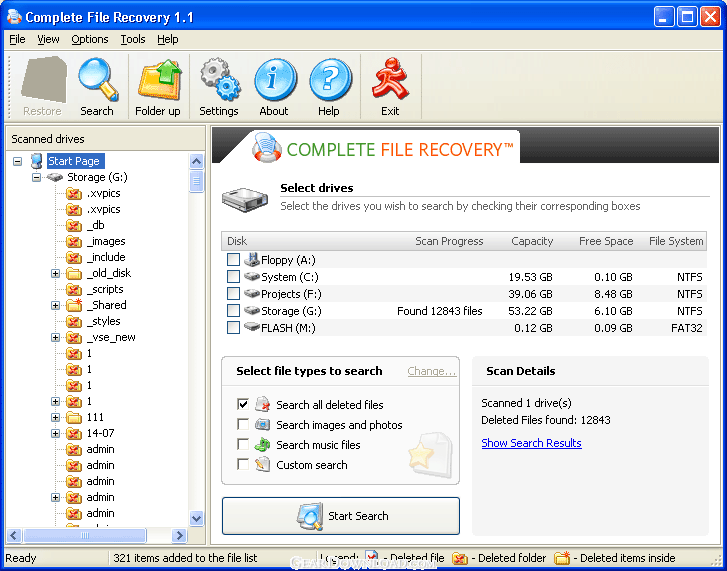Click the deleted folder icon beside _db

[74, 226]
